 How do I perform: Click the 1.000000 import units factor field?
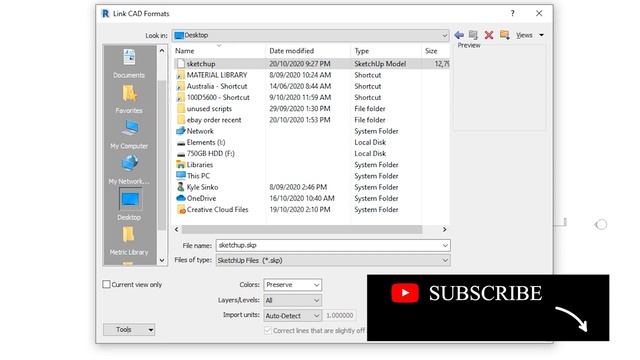pyautogui.click(x=340, y=316)
